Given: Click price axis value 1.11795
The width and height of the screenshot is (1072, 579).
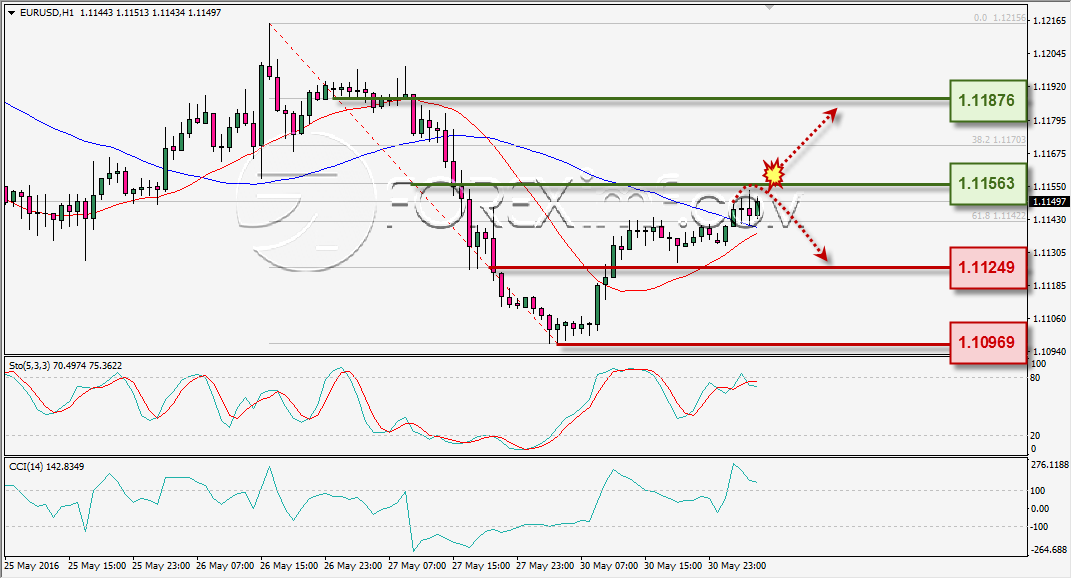Looking at the screenshot, I should [1049, 121].
